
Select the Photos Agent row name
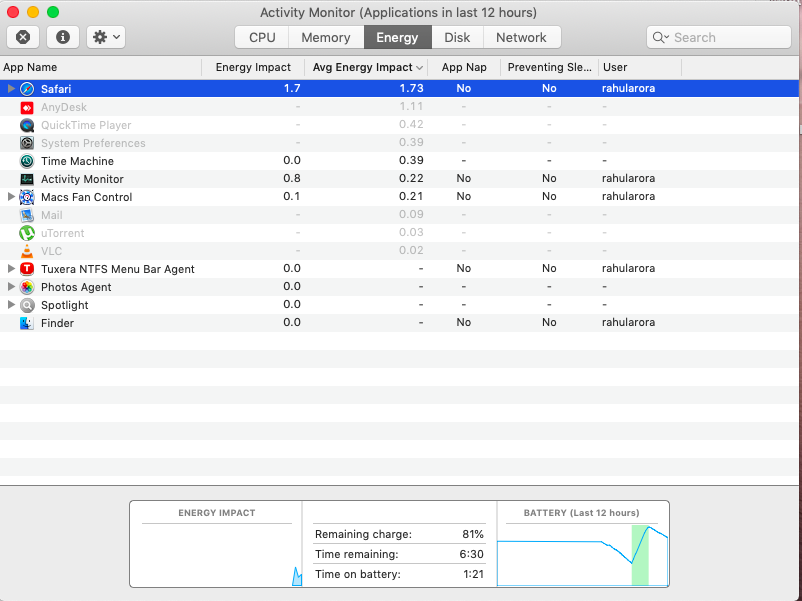(x=76, y=287)
